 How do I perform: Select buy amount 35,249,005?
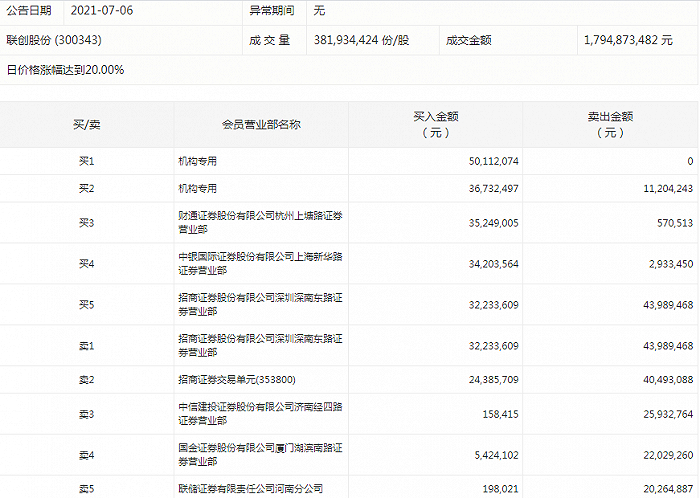[493, 223]
